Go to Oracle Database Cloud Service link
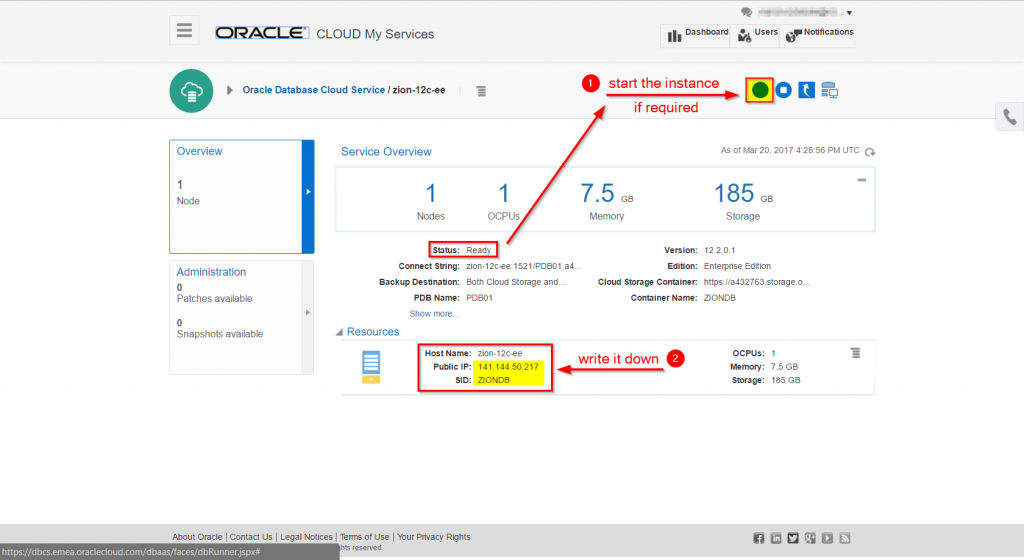Viewport: 1024px width, 560px height. point(313,90)
